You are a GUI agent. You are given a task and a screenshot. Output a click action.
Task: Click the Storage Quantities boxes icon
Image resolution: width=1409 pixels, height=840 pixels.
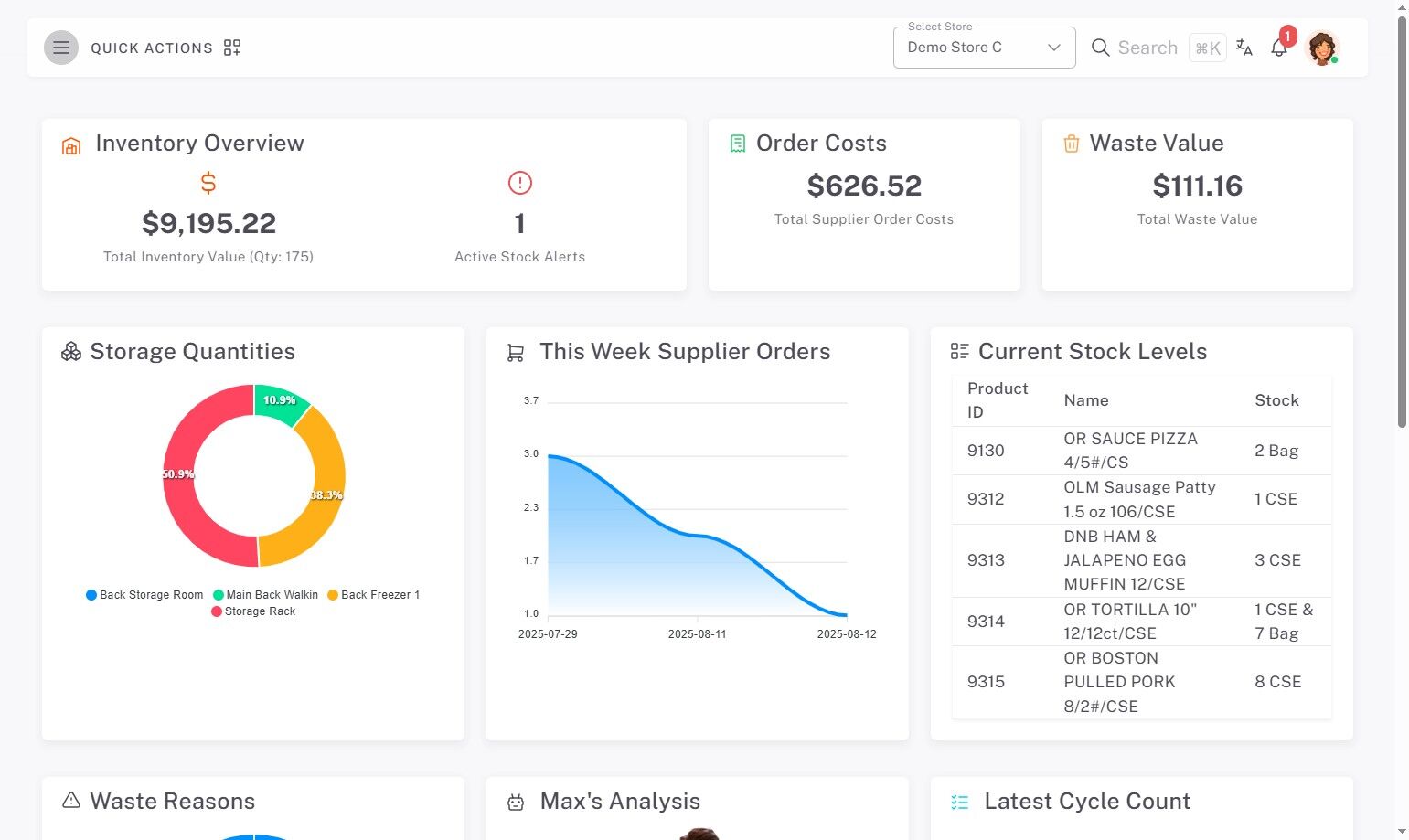(x=71, y=352)
